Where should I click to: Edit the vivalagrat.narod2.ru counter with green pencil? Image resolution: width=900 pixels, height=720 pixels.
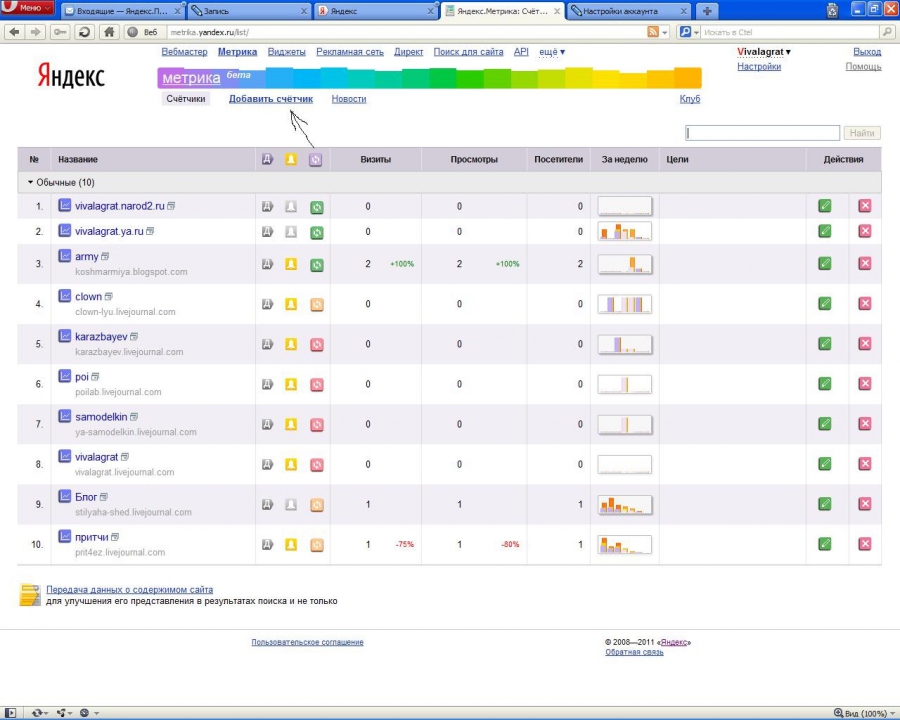pos(825,206)
